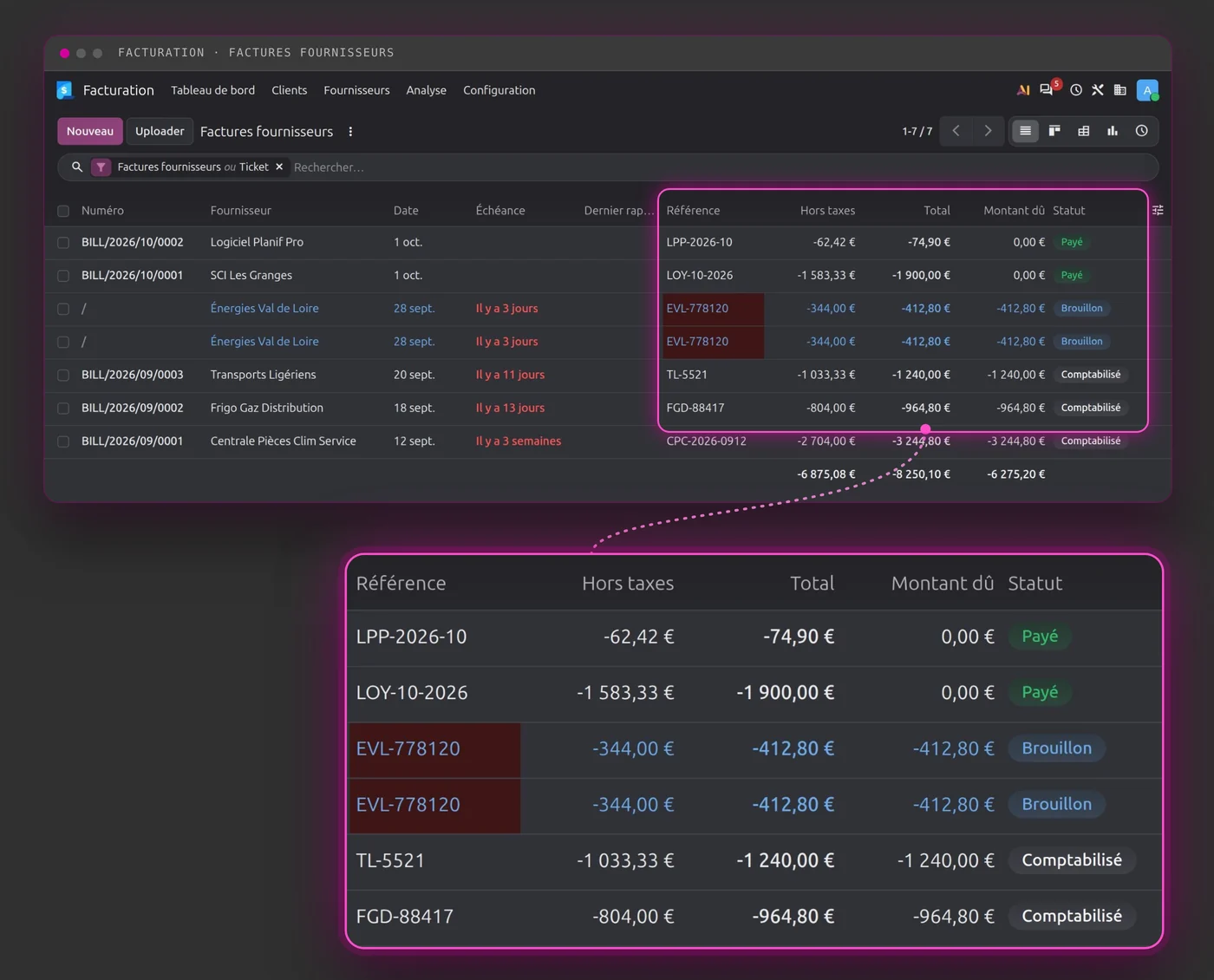Viewport: 1214px width, 980px height.
Task: Tick checkbox for Centrale Pièces Clim Service row
Action: tap(63, 441)
